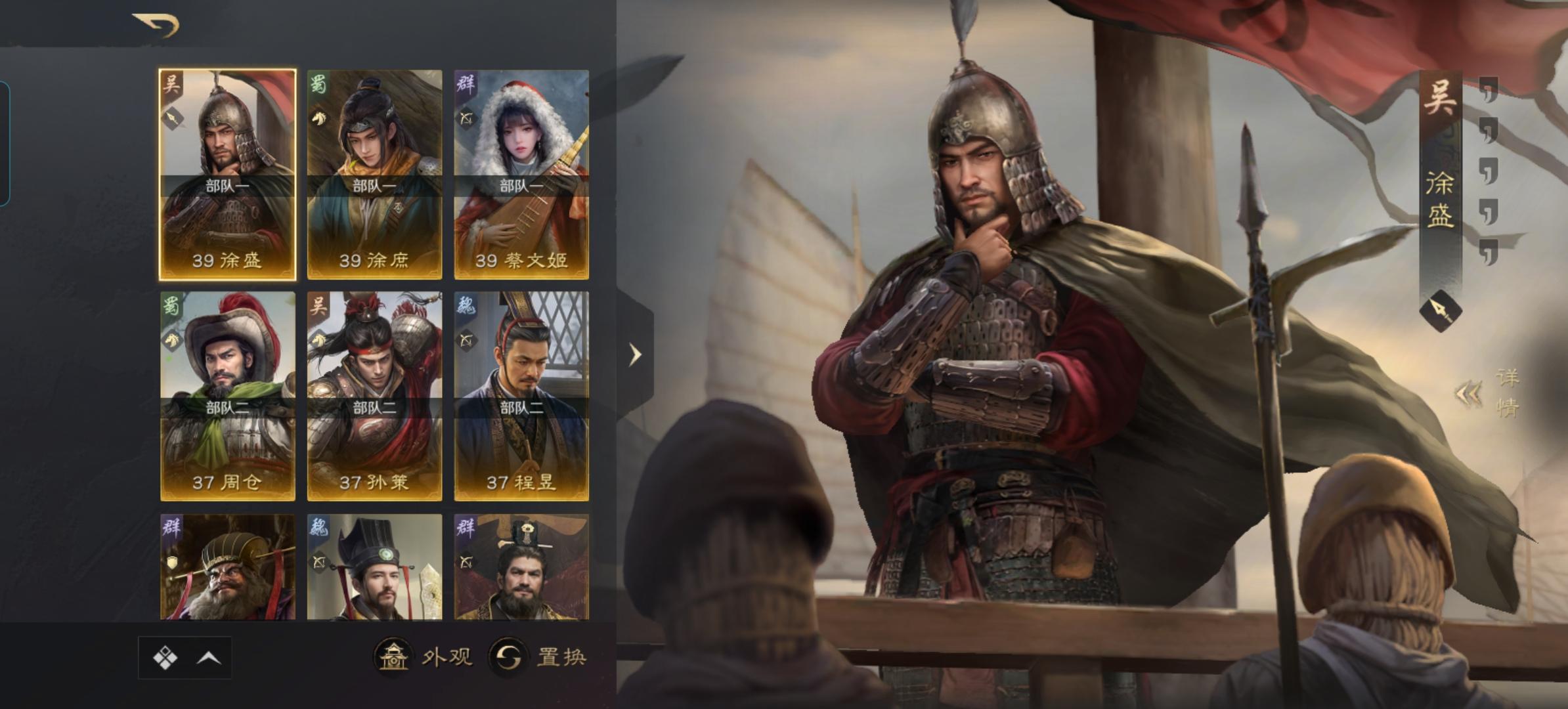1568x709 pixels.
Task: Click the 置换 swap icon
Action: pos(508,656)
